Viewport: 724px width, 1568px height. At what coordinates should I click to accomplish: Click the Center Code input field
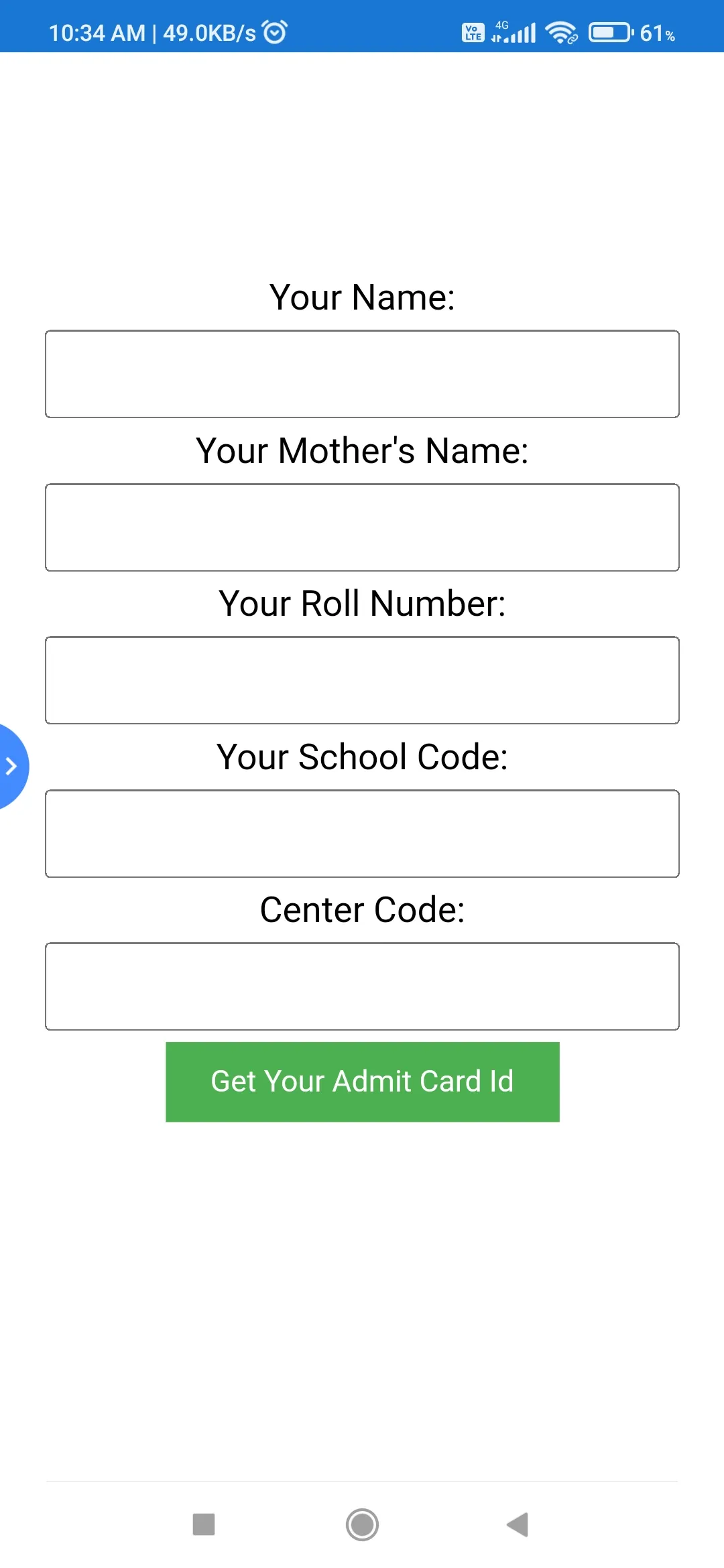tap(362, 986)
